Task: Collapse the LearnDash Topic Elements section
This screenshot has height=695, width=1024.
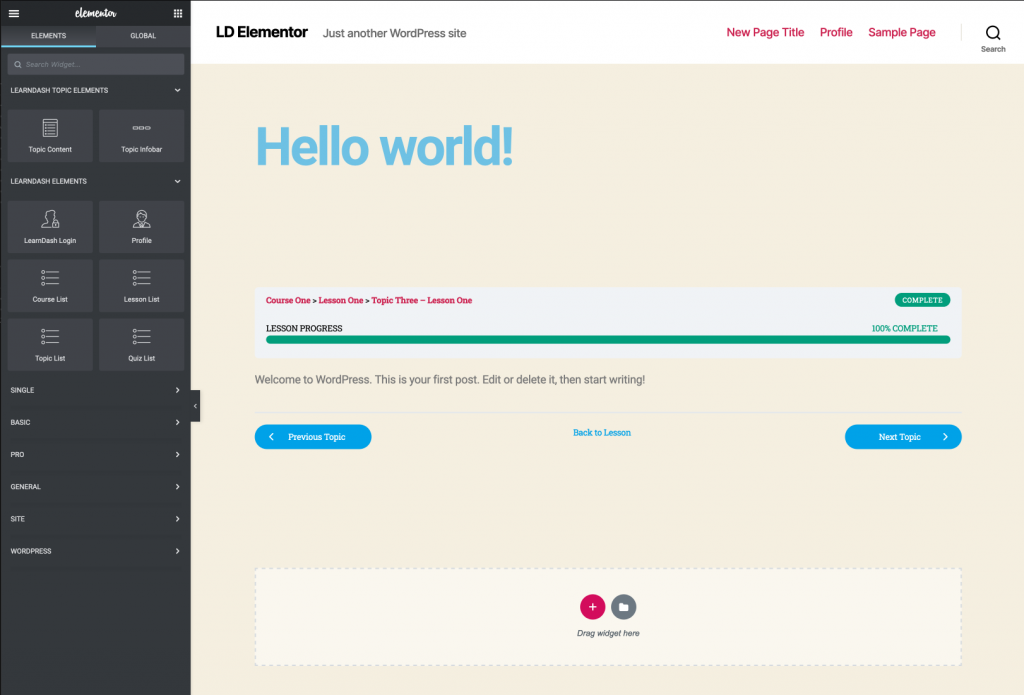Action: pyautogui.click(x=177, y=90)
